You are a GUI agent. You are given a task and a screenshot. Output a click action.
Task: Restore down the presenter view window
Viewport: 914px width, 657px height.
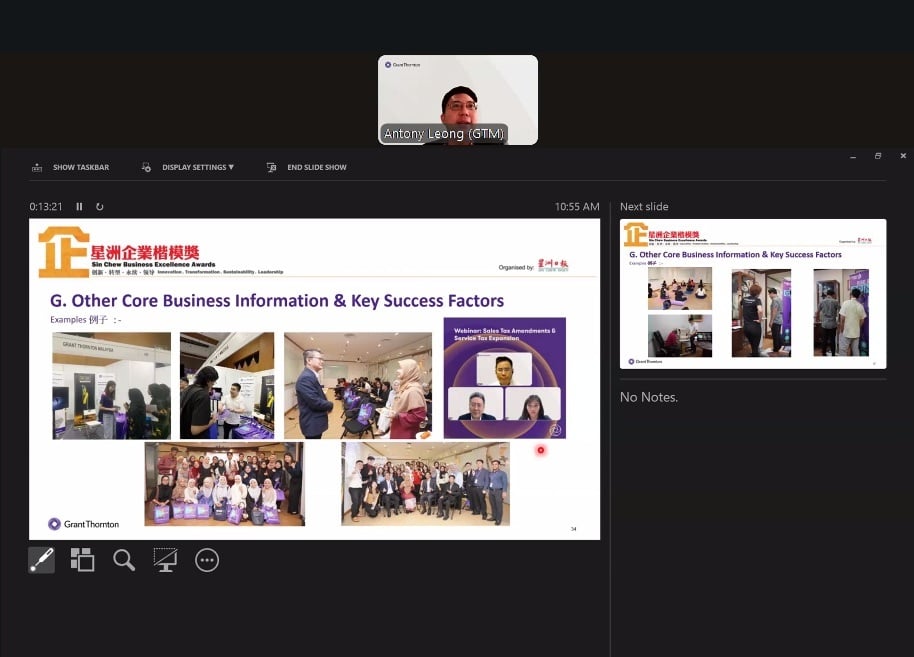pos(878,156)
